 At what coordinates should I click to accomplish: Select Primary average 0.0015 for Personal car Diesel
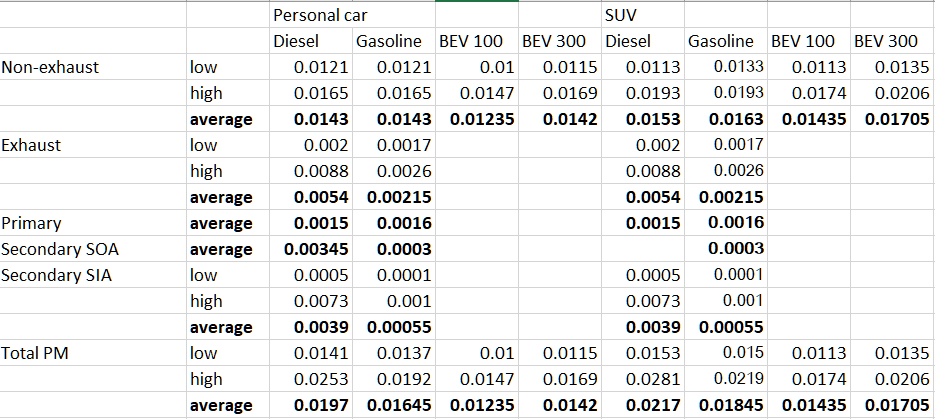coord(321,224)
